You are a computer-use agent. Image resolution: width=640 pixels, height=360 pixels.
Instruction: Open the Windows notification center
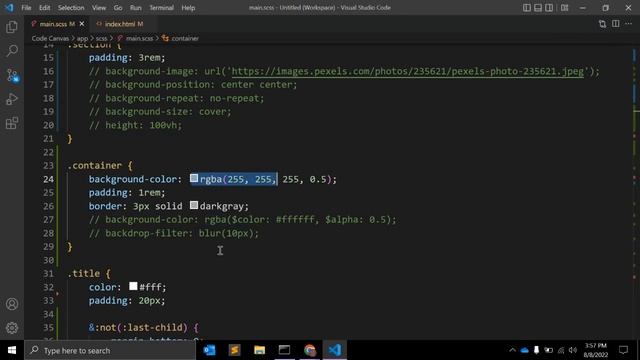pos(623,350)
